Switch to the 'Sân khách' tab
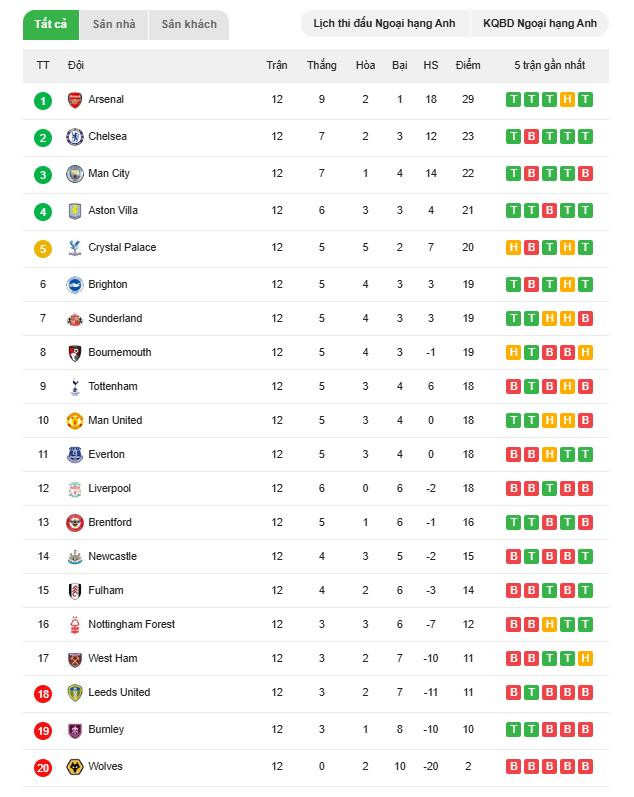Viewport: 634px width, 797px height. (x=189, y=24)
